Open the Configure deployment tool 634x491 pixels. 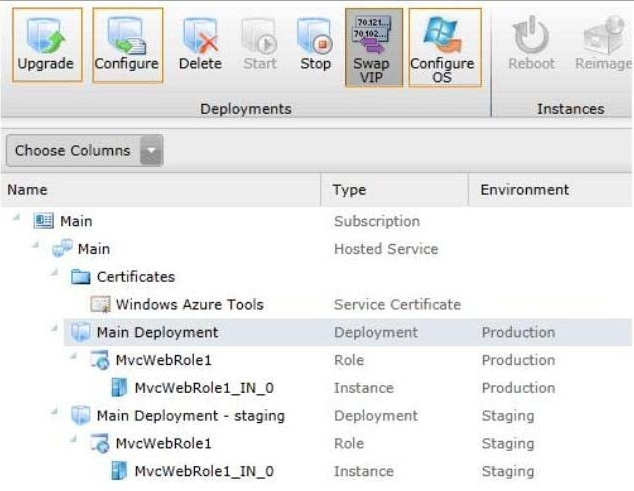pyautogui.click(x=127, y=44)
